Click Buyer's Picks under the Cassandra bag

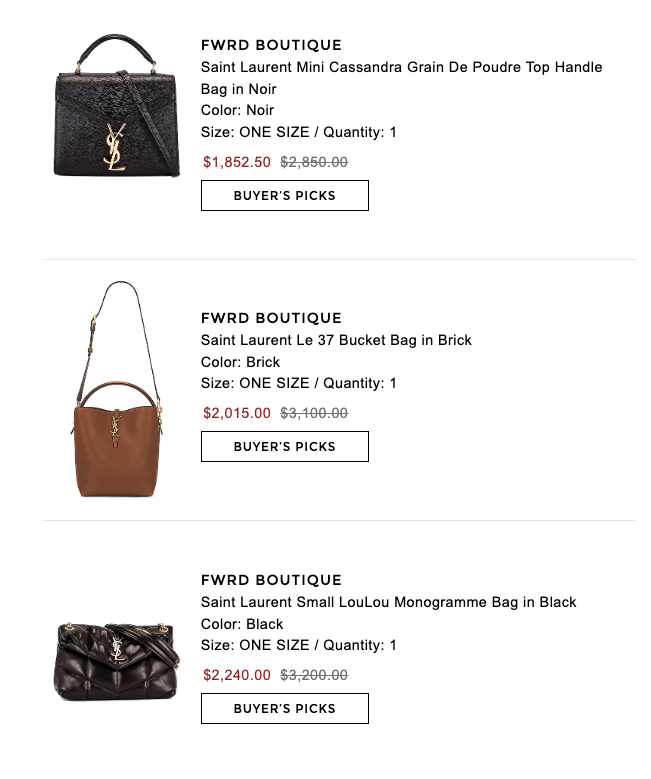coord(285,196)
